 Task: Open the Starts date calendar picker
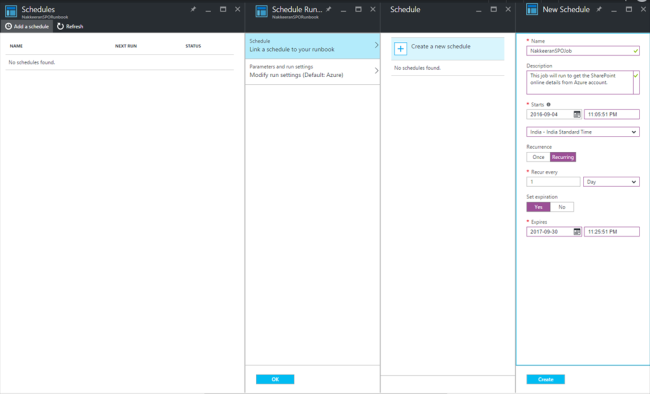click(577, 114)
